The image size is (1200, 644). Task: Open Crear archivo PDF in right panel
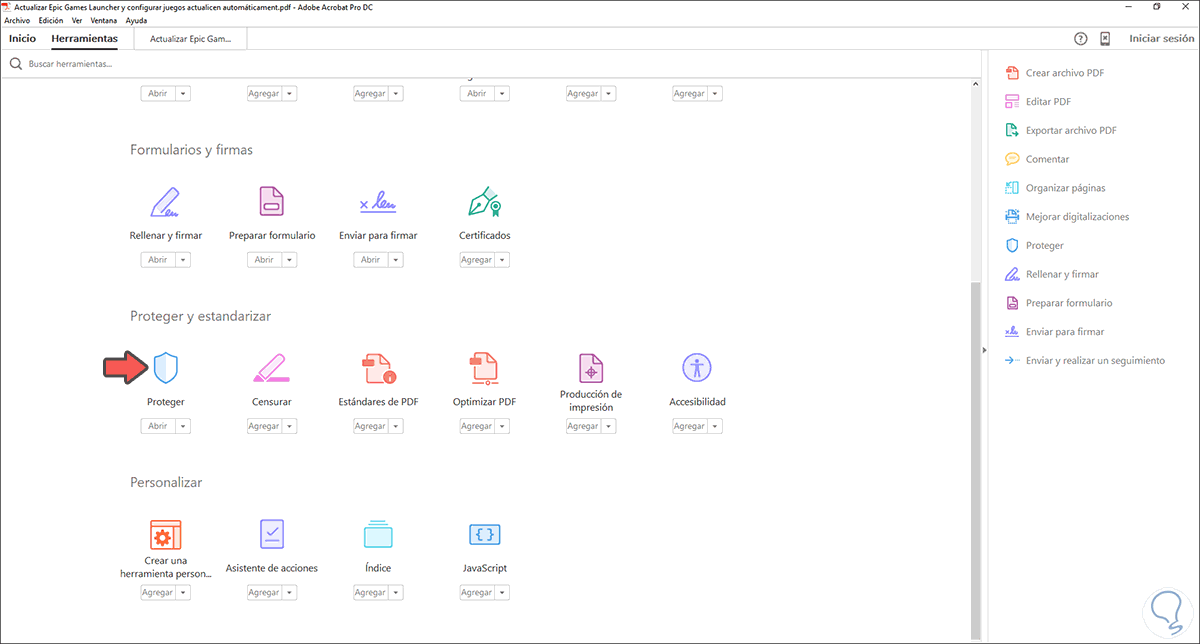pyautogui.click(x=1062, y=72)
